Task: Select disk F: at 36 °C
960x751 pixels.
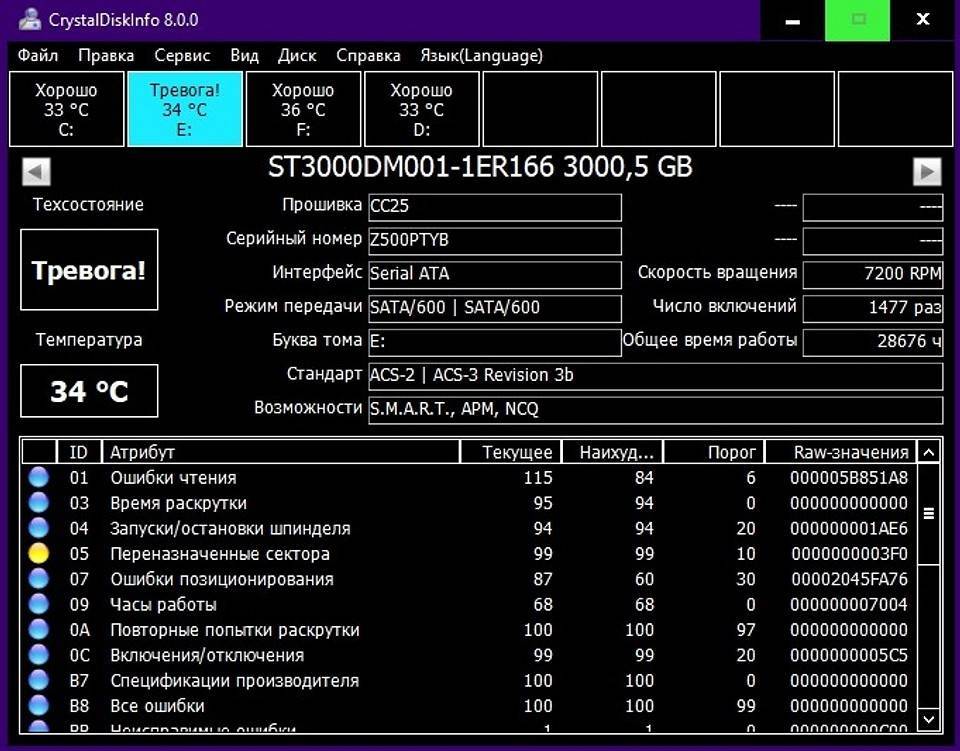Action: click(x=303, y=109)
